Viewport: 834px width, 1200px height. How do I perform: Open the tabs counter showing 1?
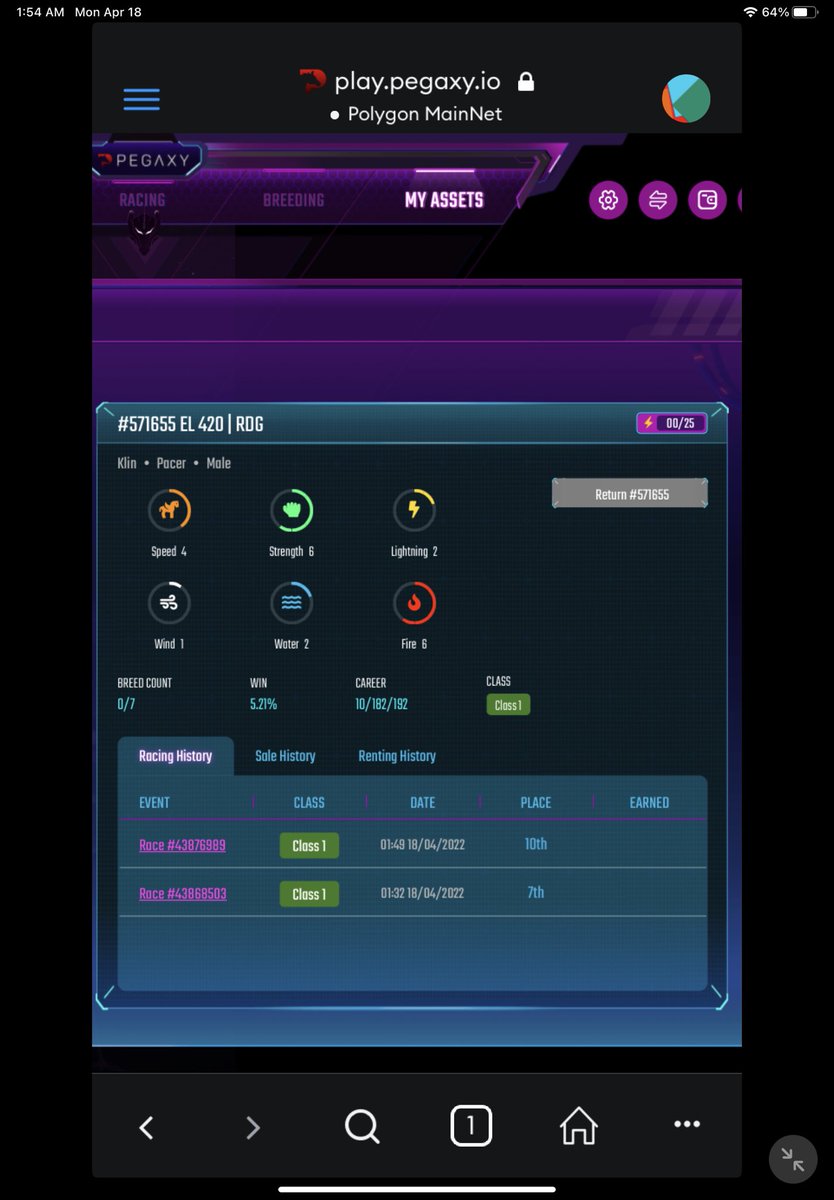(x=470, y=1126)
